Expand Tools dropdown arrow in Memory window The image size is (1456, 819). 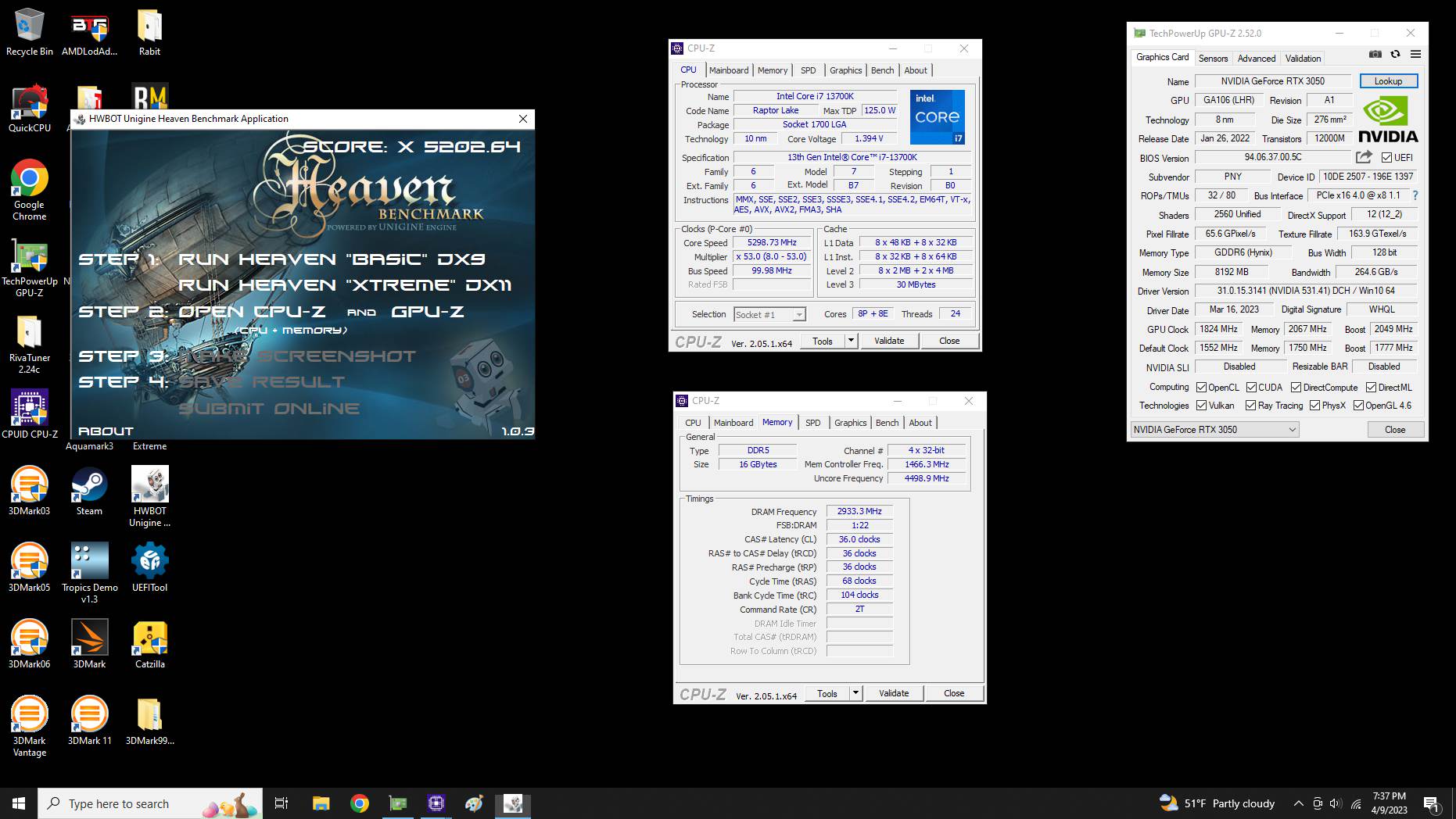855,693
